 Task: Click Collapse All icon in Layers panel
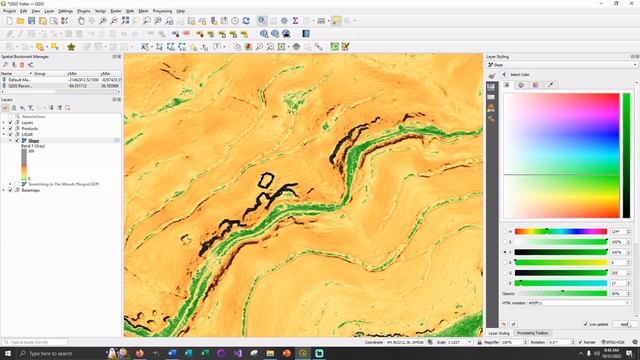[60, 108]
